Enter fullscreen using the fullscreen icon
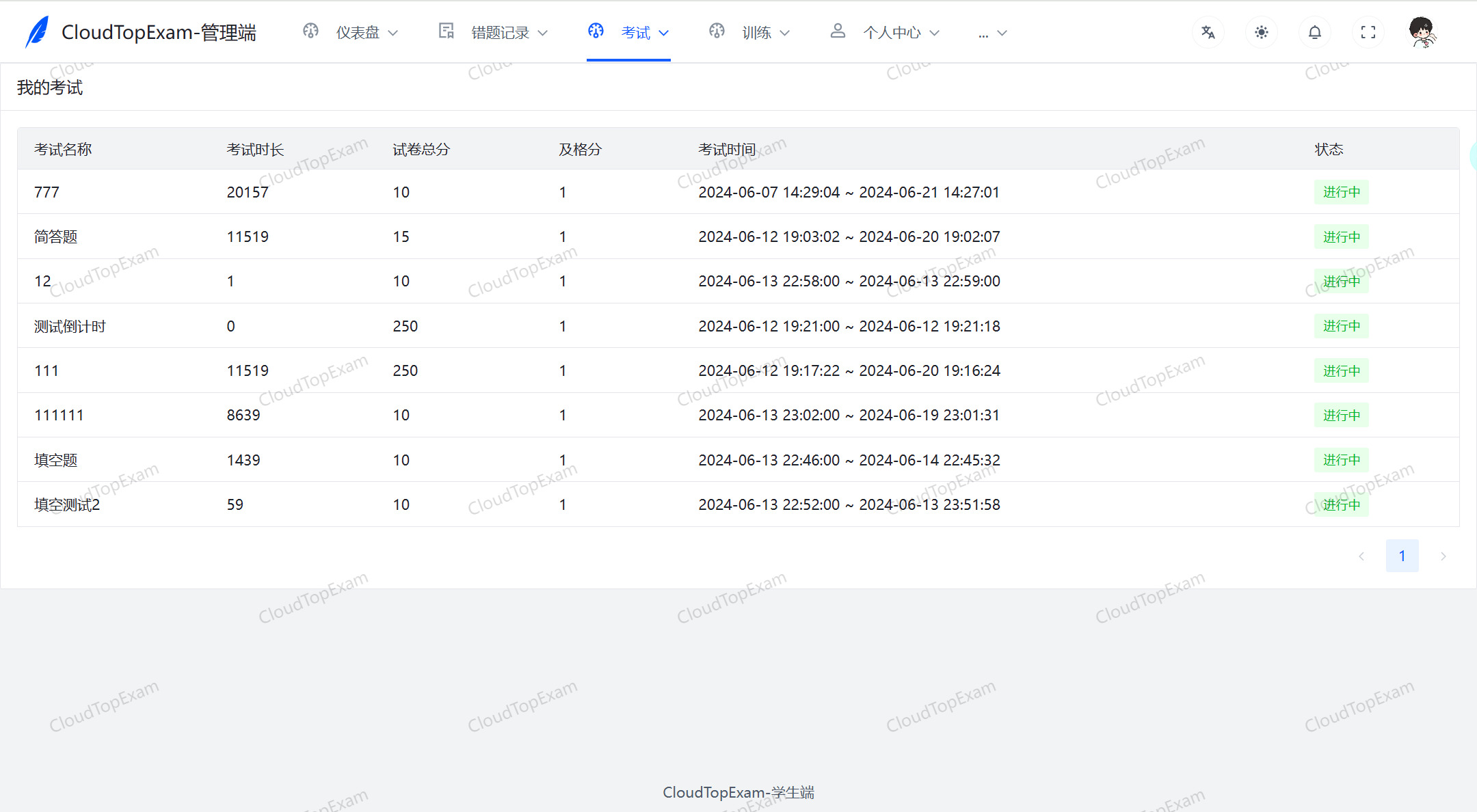The height and width of the screenshot is (812, 1477). [x=1368, y=31]
